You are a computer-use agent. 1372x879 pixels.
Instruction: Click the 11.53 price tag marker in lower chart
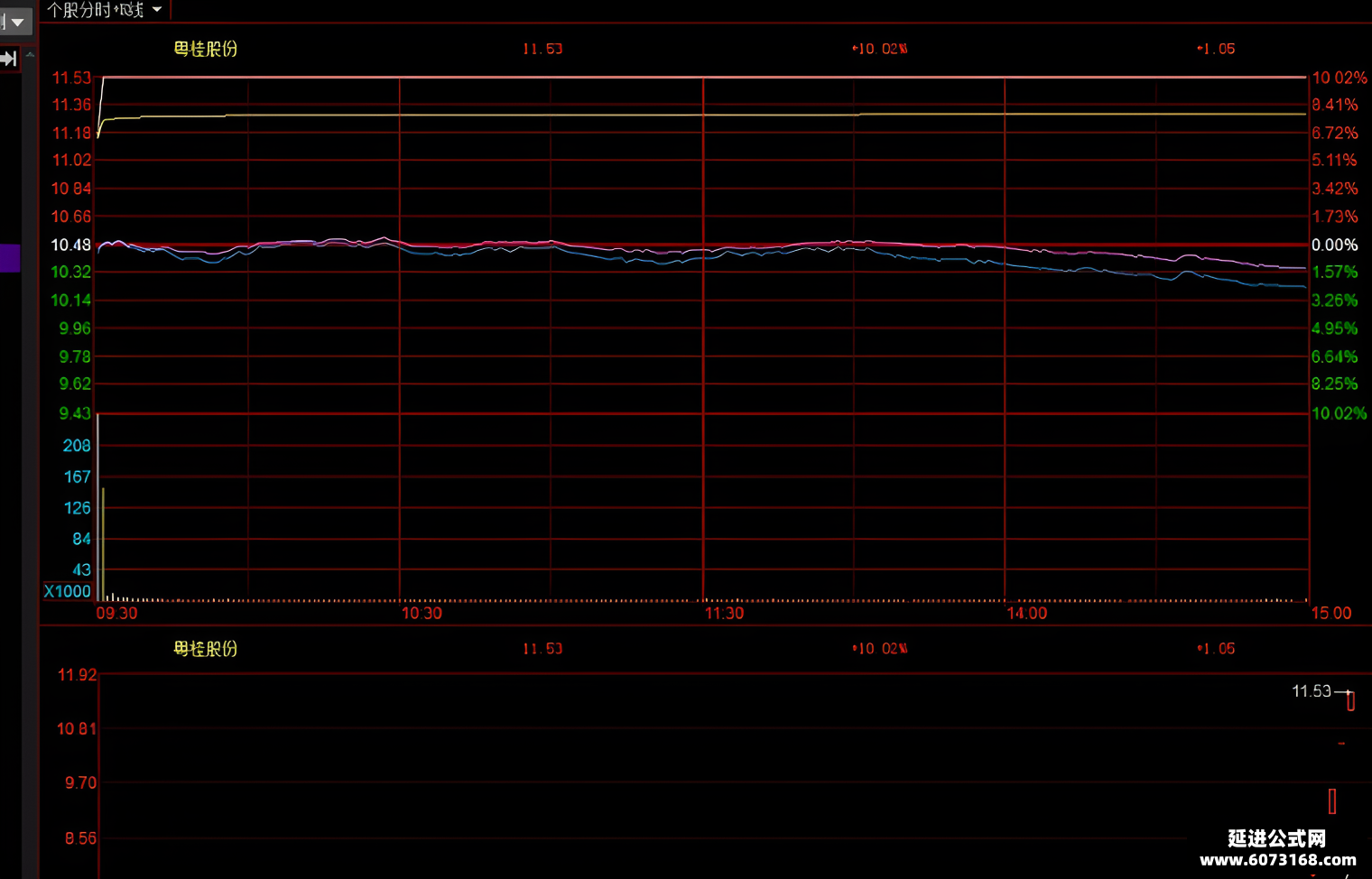[1312, 691]
